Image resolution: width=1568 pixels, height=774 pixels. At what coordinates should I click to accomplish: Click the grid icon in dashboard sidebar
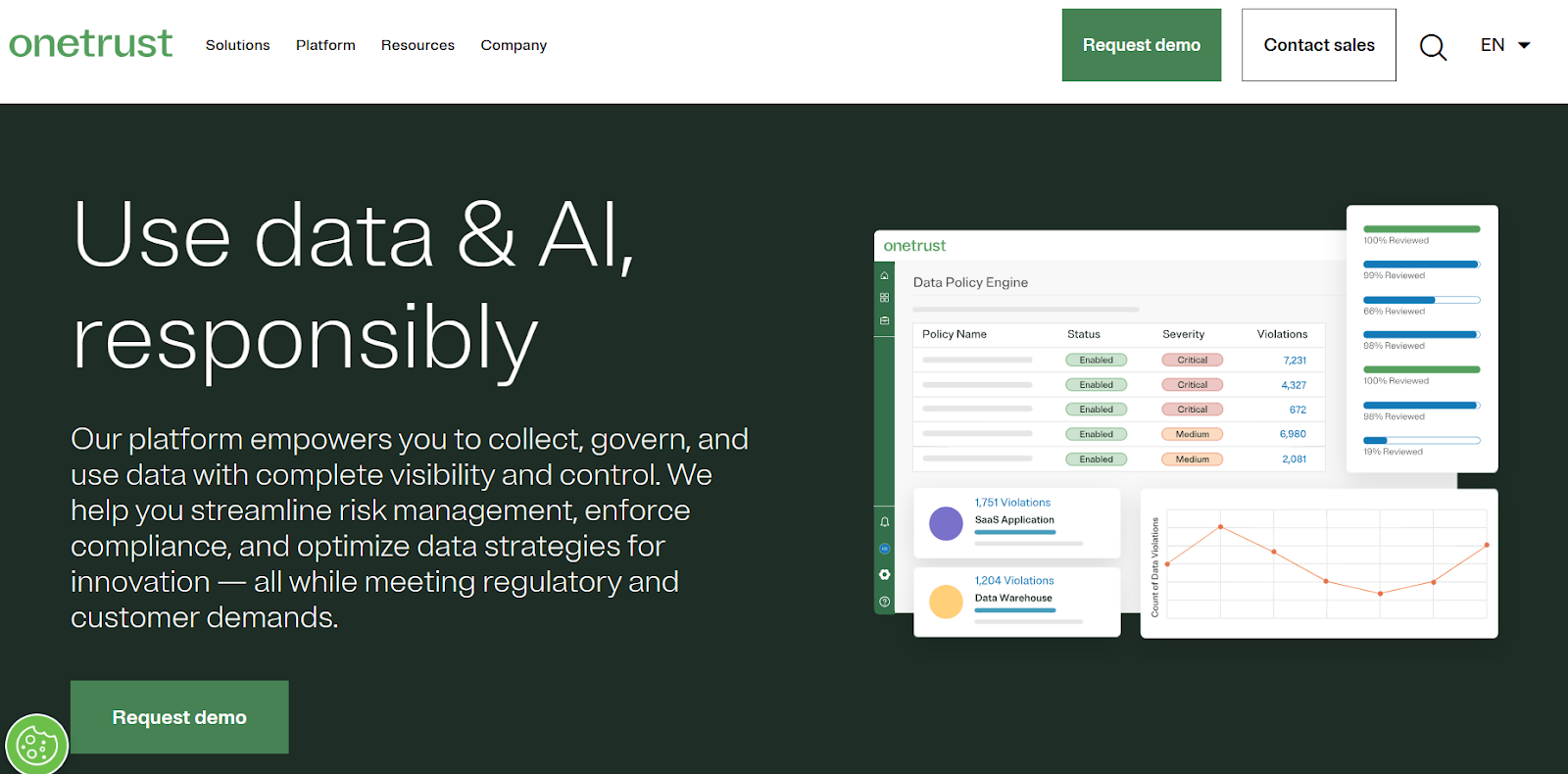coord(884,298)
